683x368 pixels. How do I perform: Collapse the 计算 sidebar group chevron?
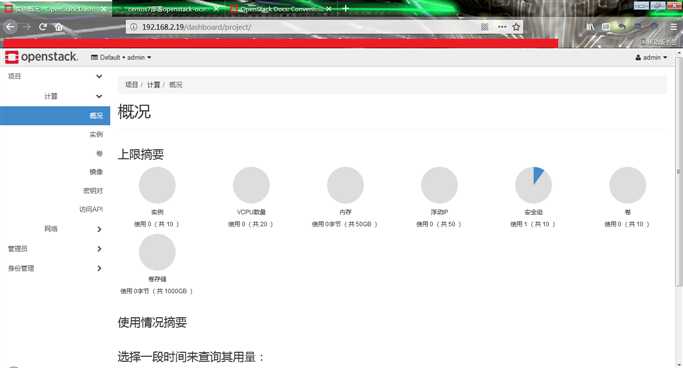click(99, 96)
